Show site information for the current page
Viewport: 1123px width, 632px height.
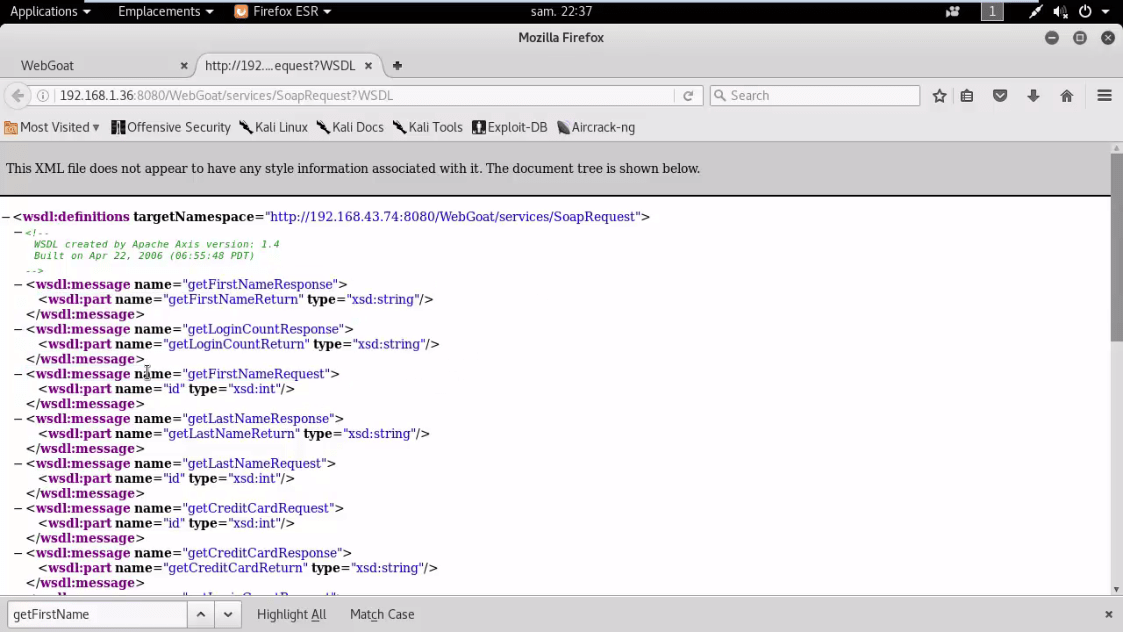click(x=43, y=95)
